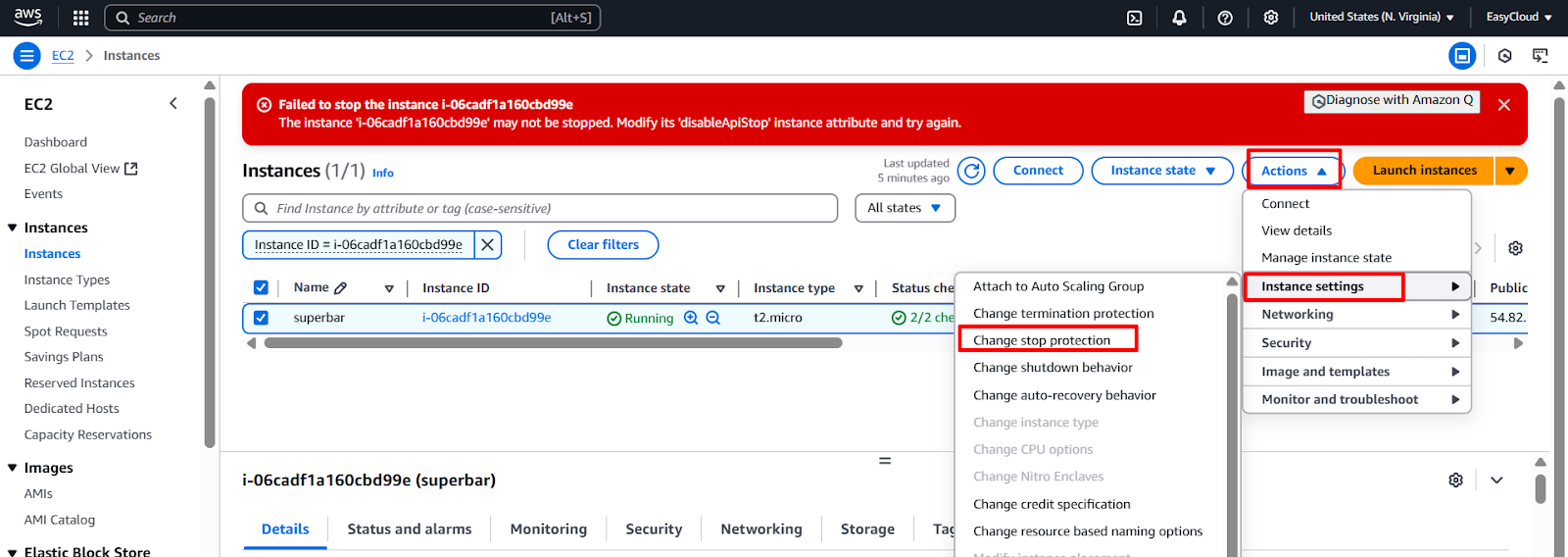Open settings gear in top navigation bar
Viewport: 1568px width, 557px height.
click(x=1271, y=18)
